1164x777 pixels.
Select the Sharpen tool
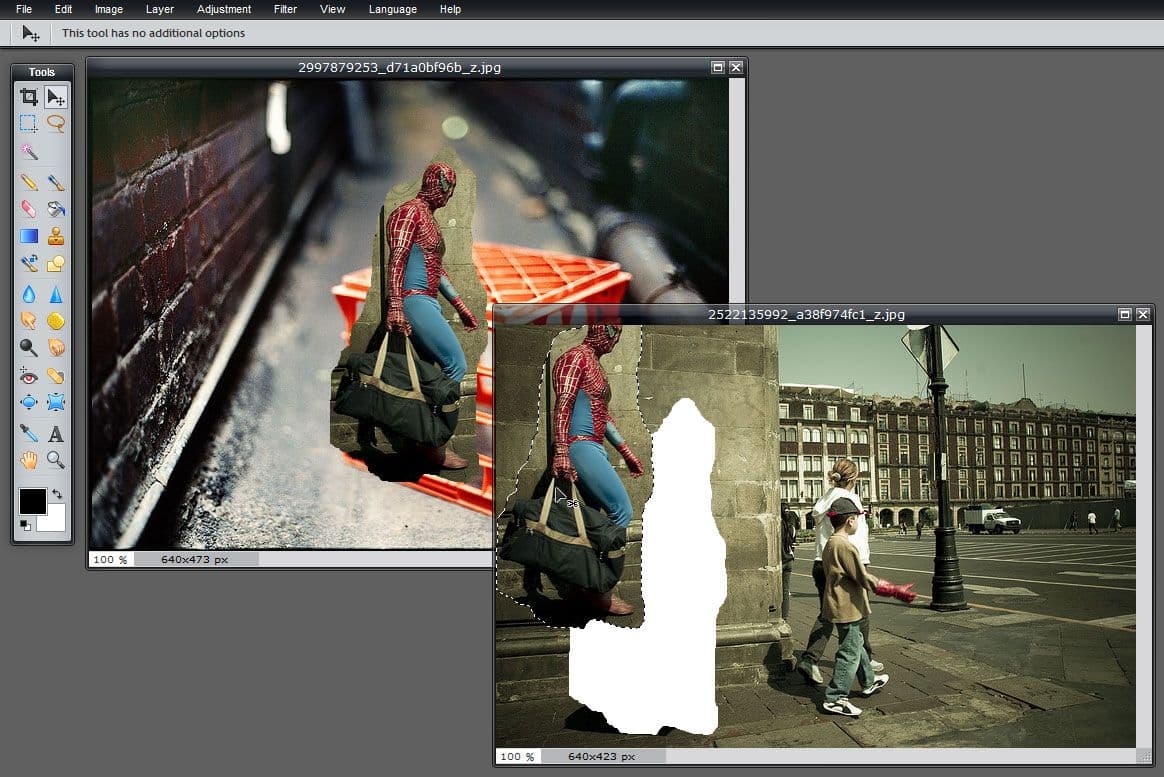56,294
